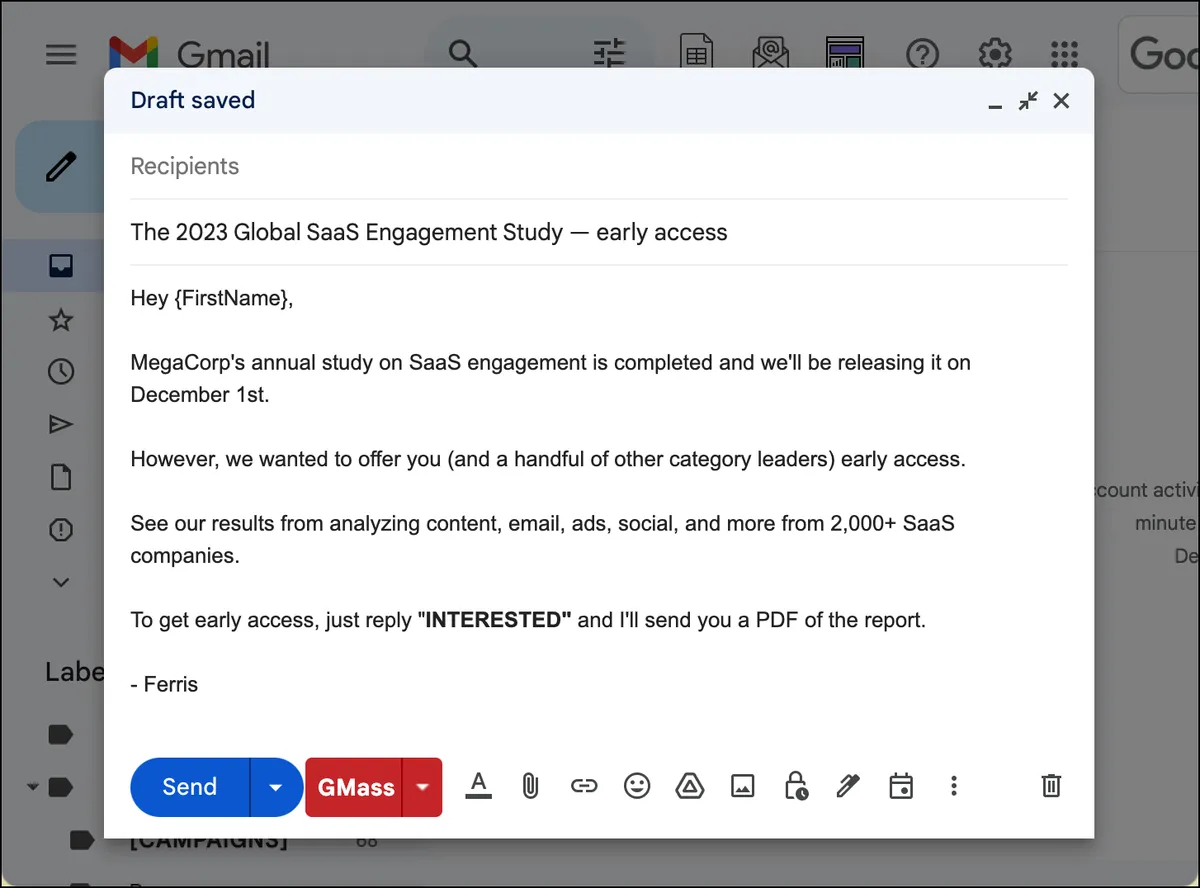Open More options three-dot menu
This screenshot has height=888, width=1200.
pyautogui.click(x=954, y=786)
